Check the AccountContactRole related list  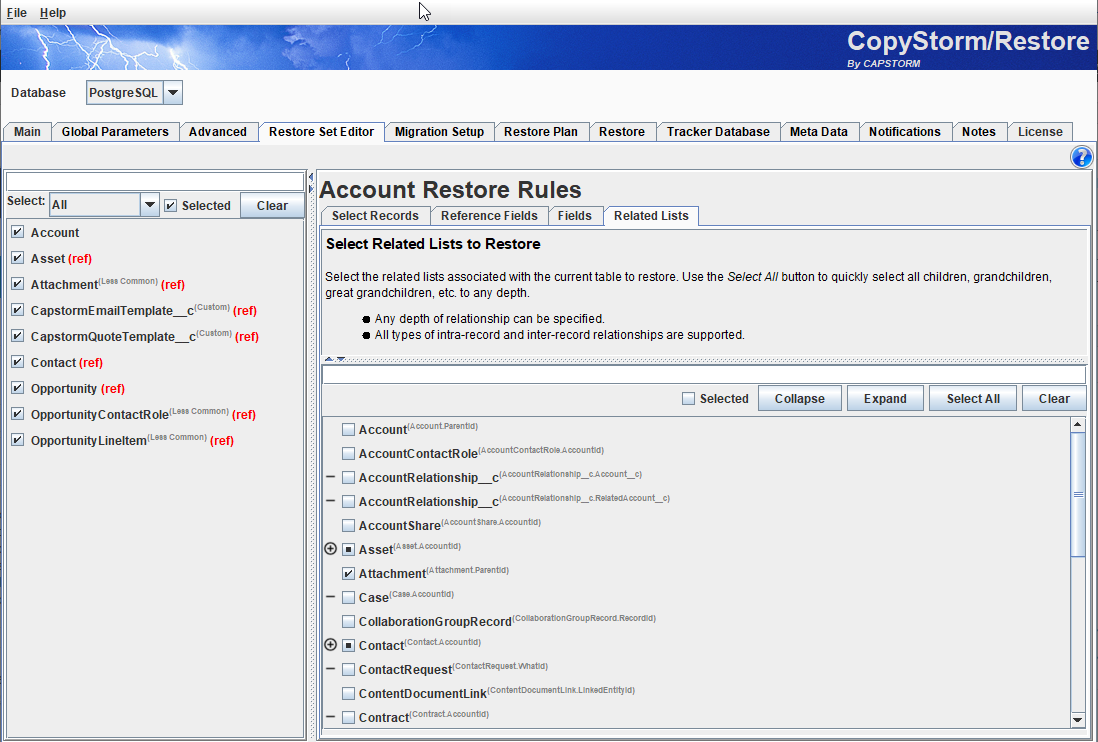(x=348, y=453)
